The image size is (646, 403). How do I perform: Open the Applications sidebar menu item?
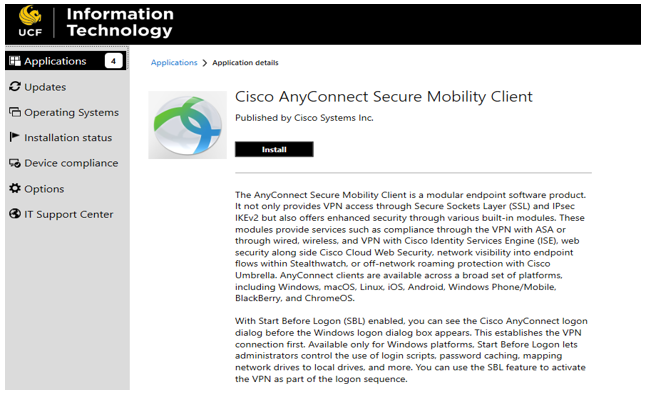(x=66, y=61)
